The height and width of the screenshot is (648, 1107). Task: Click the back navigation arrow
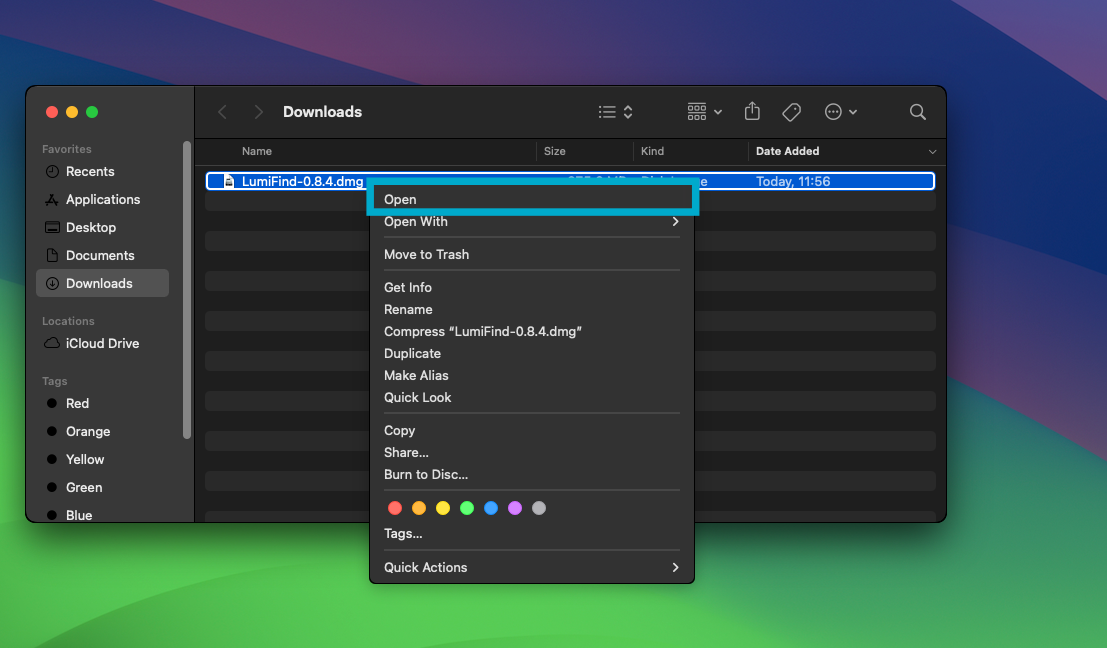222,112
